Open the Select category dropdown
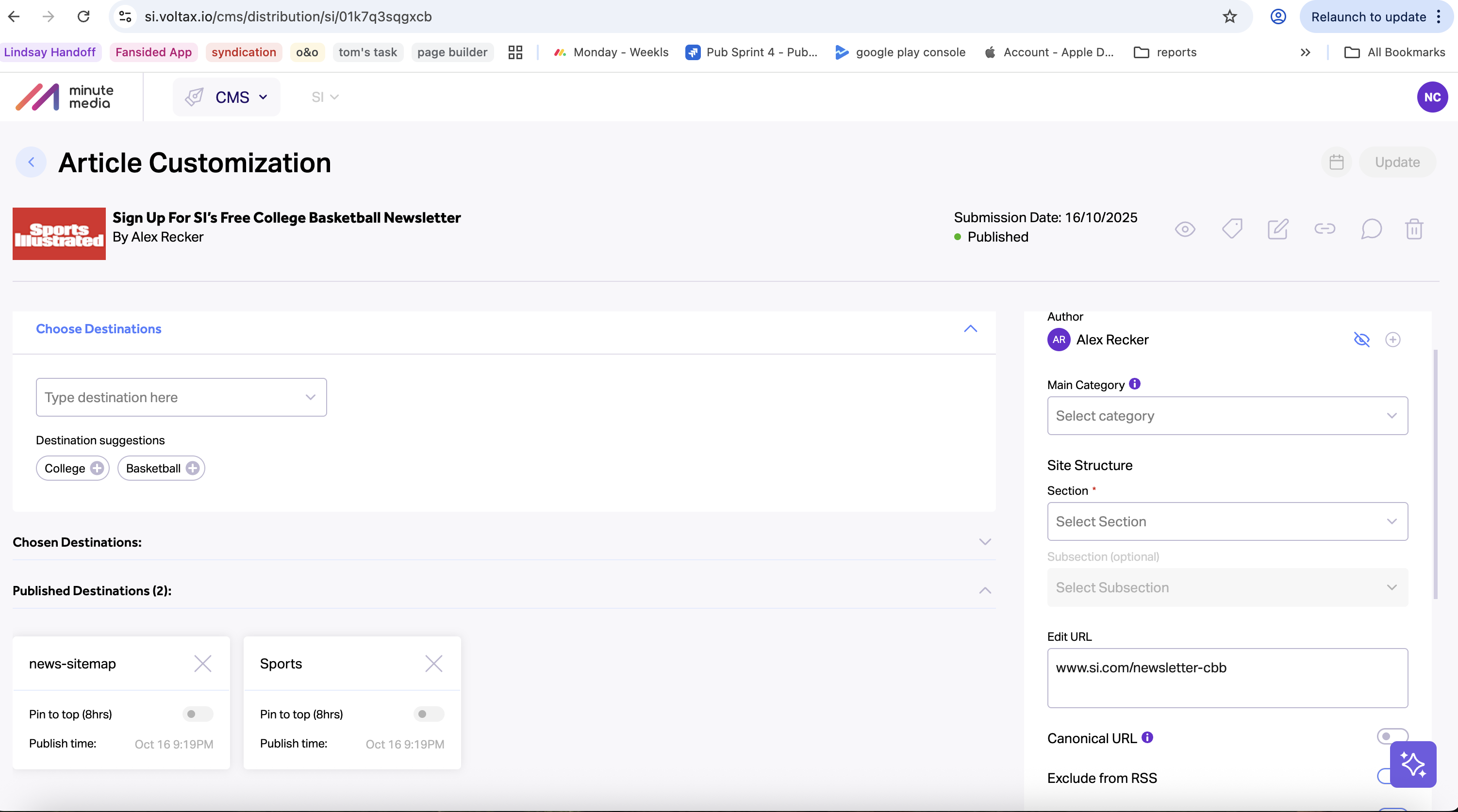 click(1227, 416)
